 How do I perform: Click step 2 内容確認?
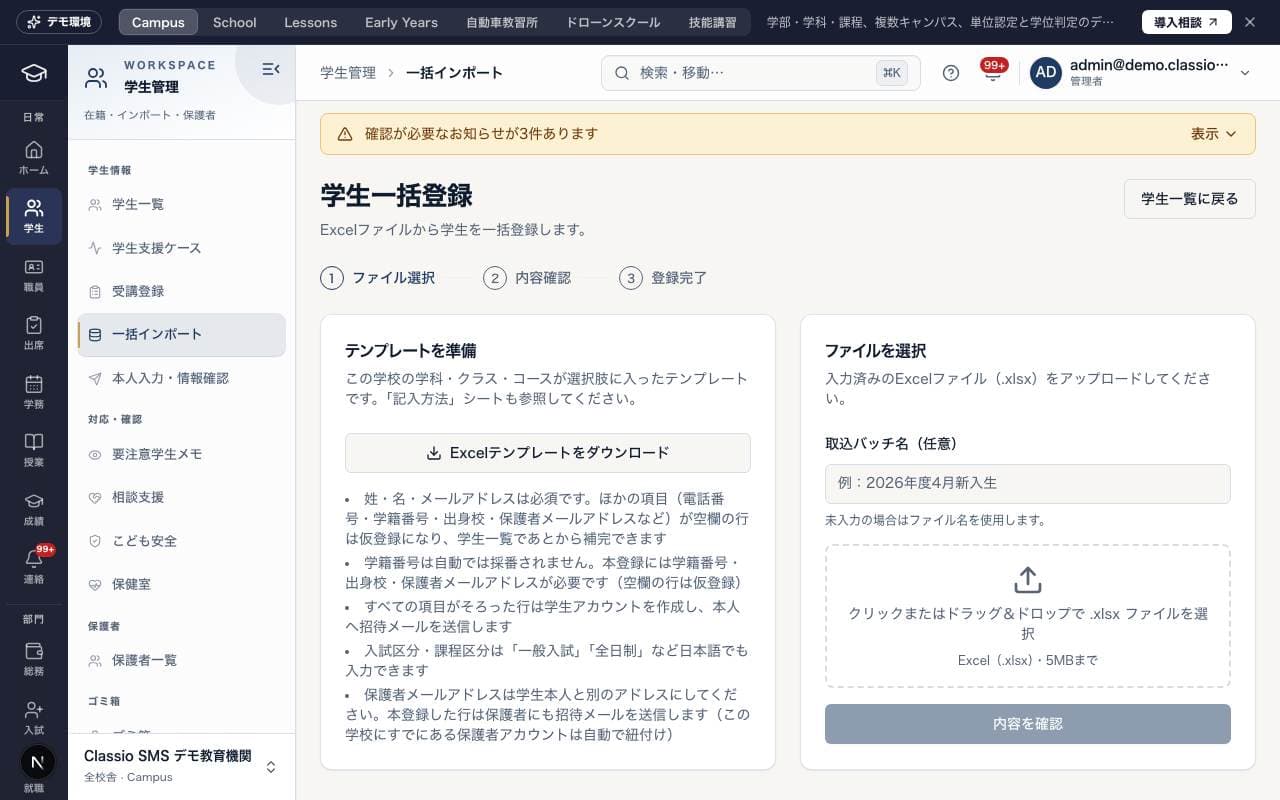click(527, 278)
